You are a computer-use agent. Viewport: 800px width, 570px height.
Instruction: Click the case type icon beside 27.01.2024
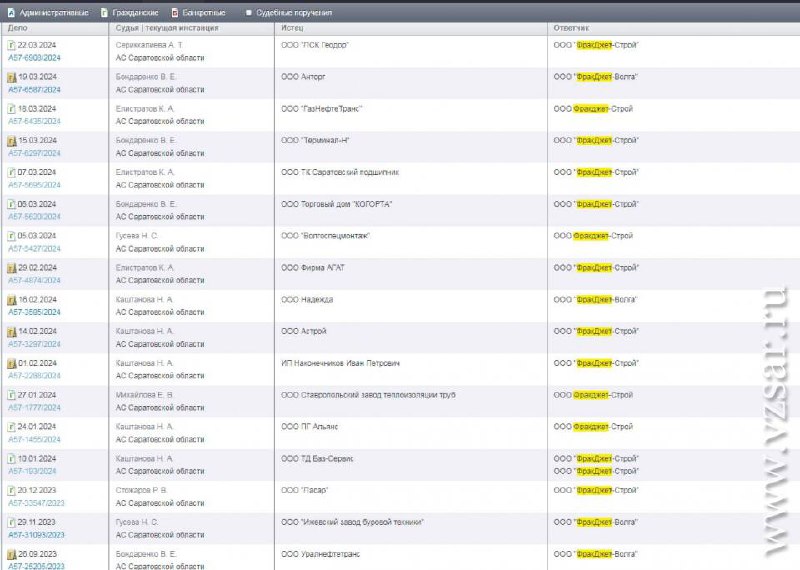point(11,395)
